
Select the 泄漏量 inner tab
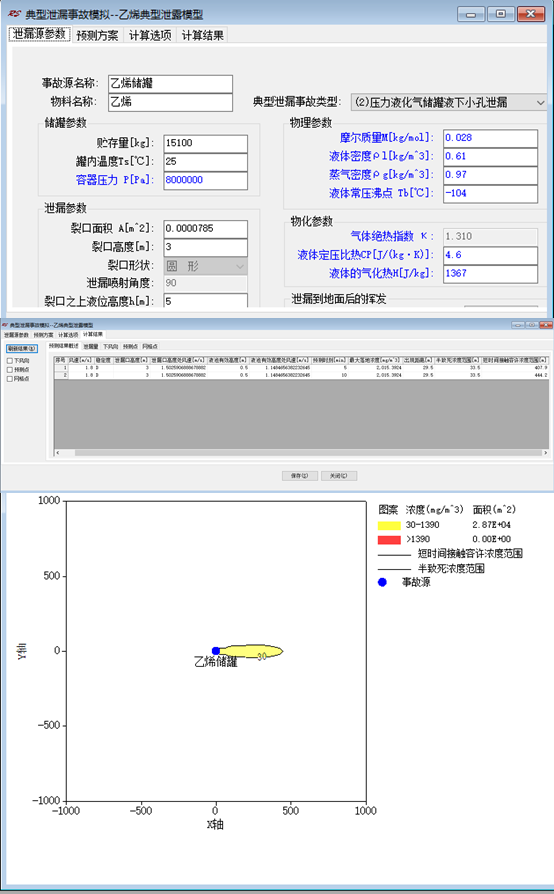point(91,346)
